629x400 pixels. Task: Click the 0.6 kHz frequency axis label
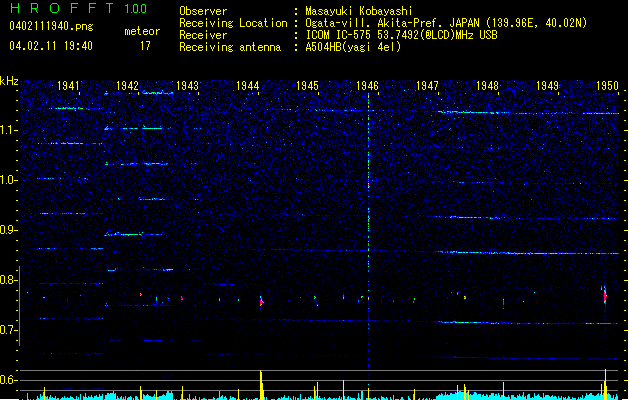point(9,380)
